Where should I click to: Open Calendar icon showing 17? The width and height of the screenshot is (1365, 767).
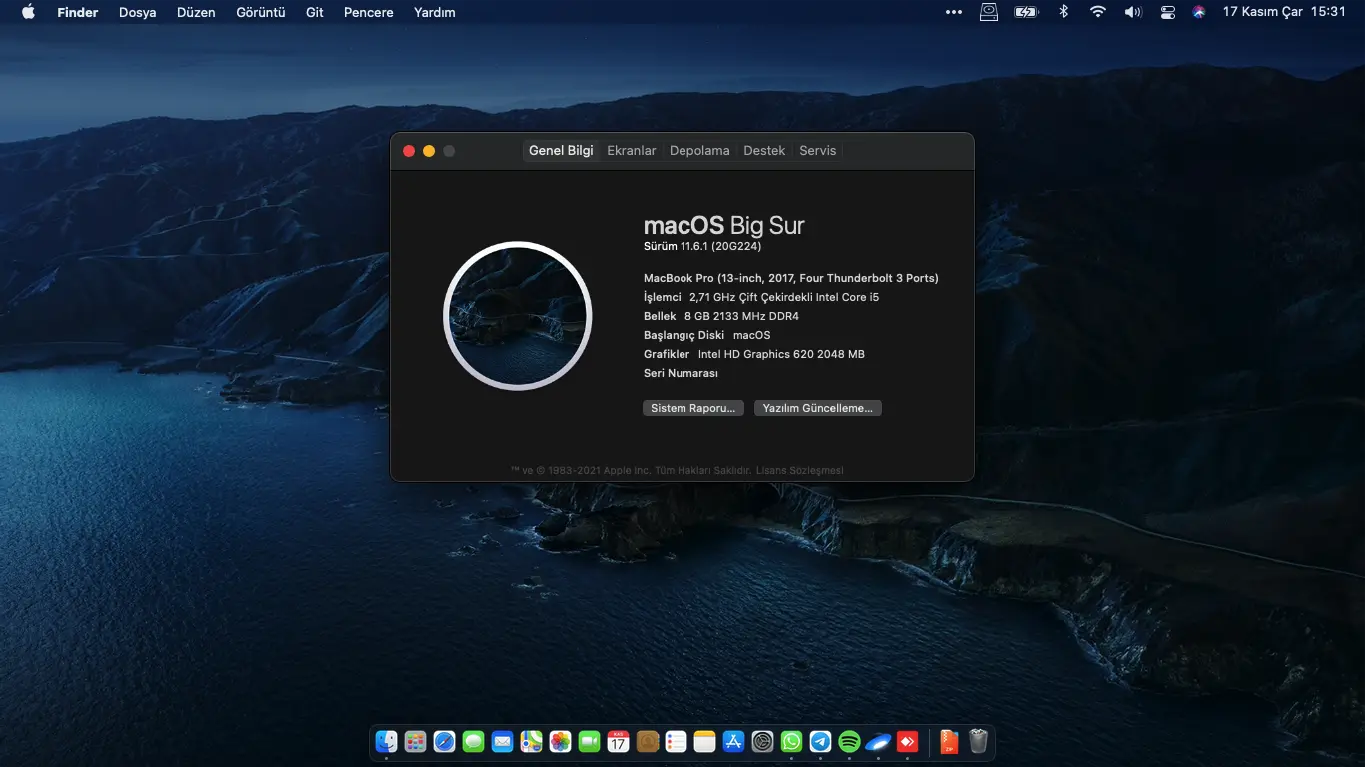pyautogui.click(x=618, y=742)
